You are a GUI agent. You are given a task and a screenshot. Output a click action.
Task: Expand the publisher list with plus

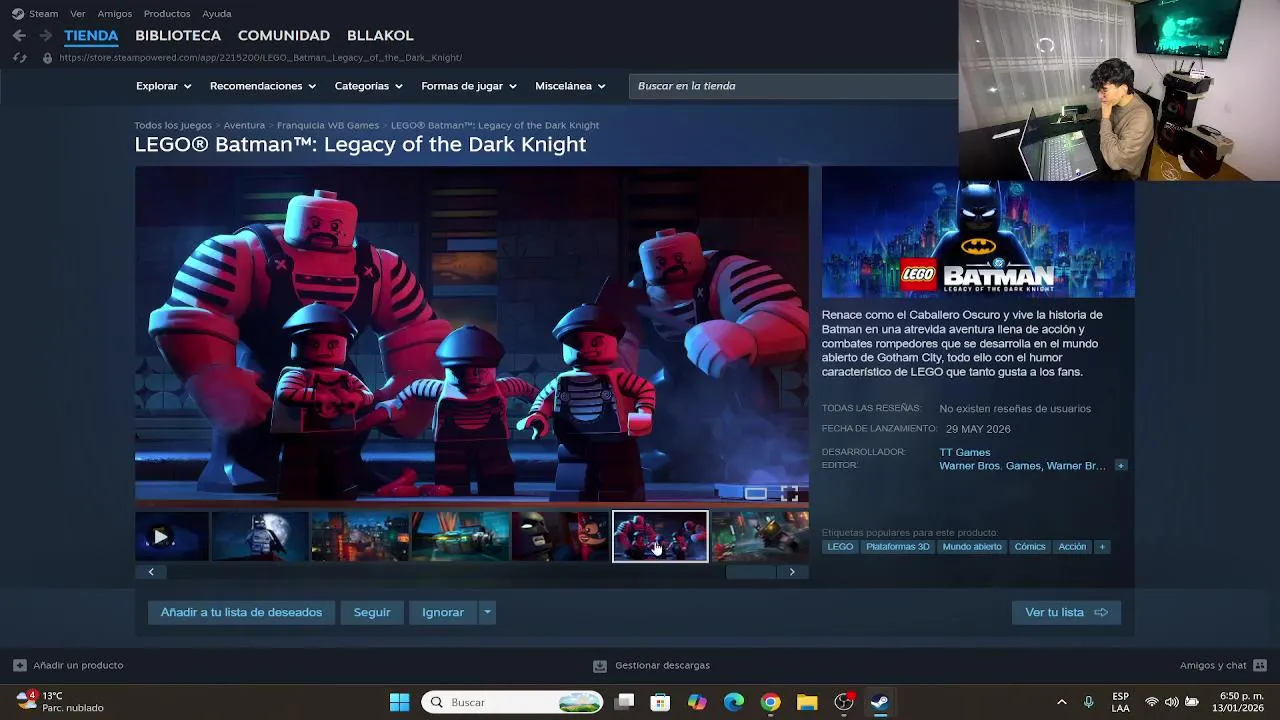click(1121, 466)
